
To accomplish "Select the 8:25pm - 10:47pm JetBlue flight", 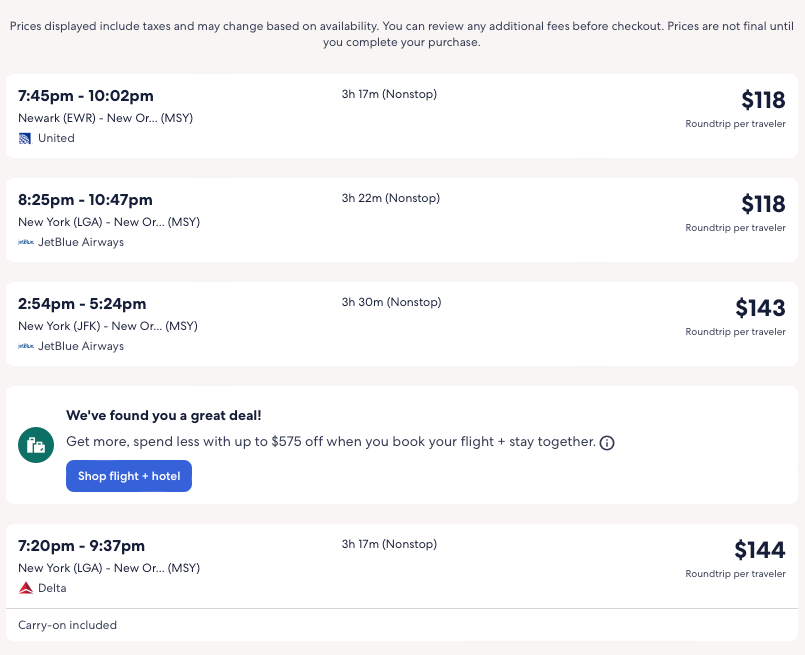I will pos(86,200).
